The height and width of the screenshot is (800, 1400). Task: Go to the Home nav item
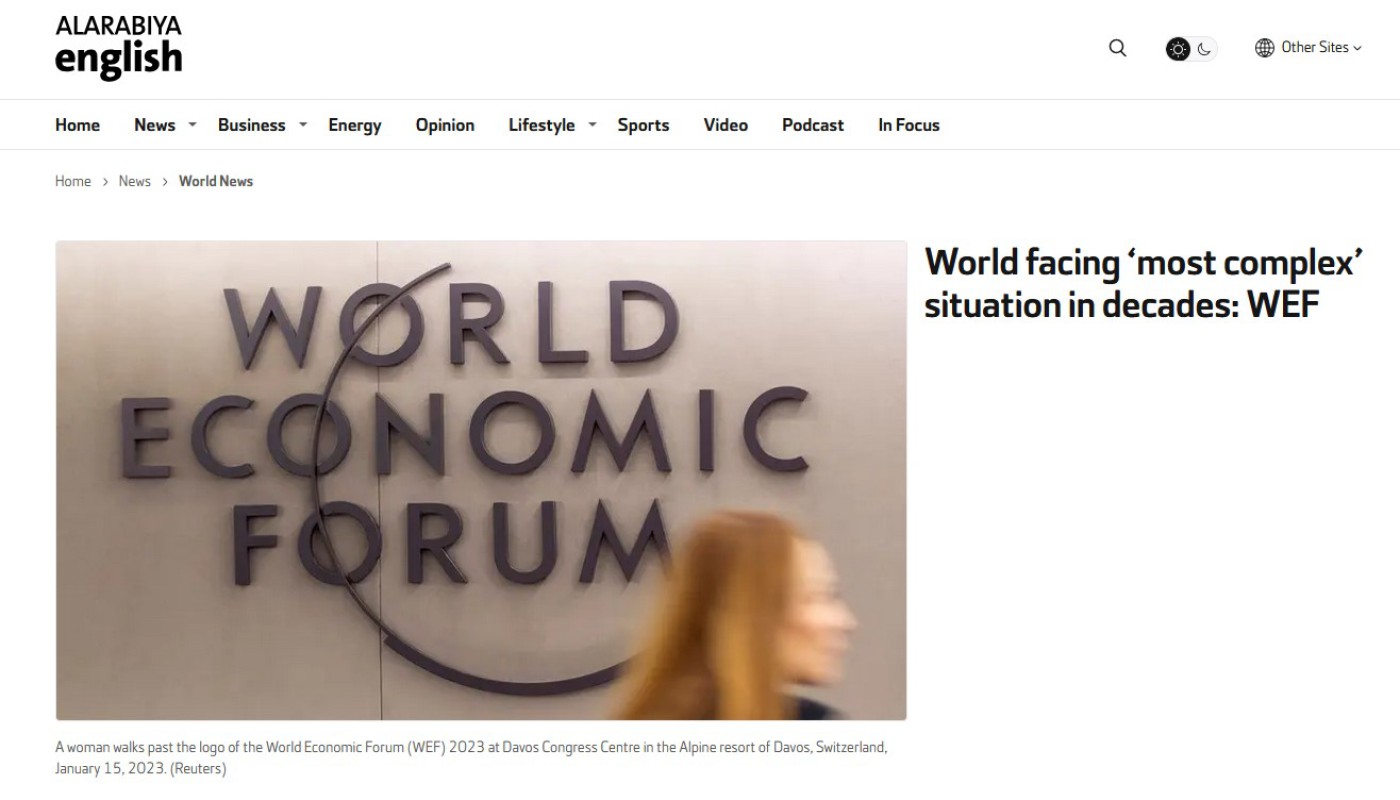[x=77, y=125]
